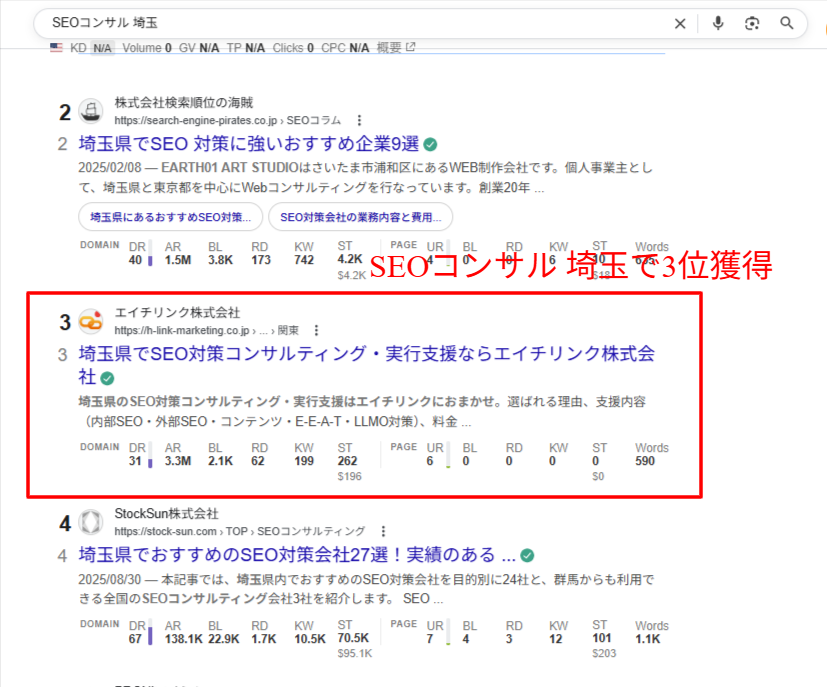Image resolution: width=827 pixels, height=687 pixels.
Task: Click the voice search microphone icon
Action: 718,23
